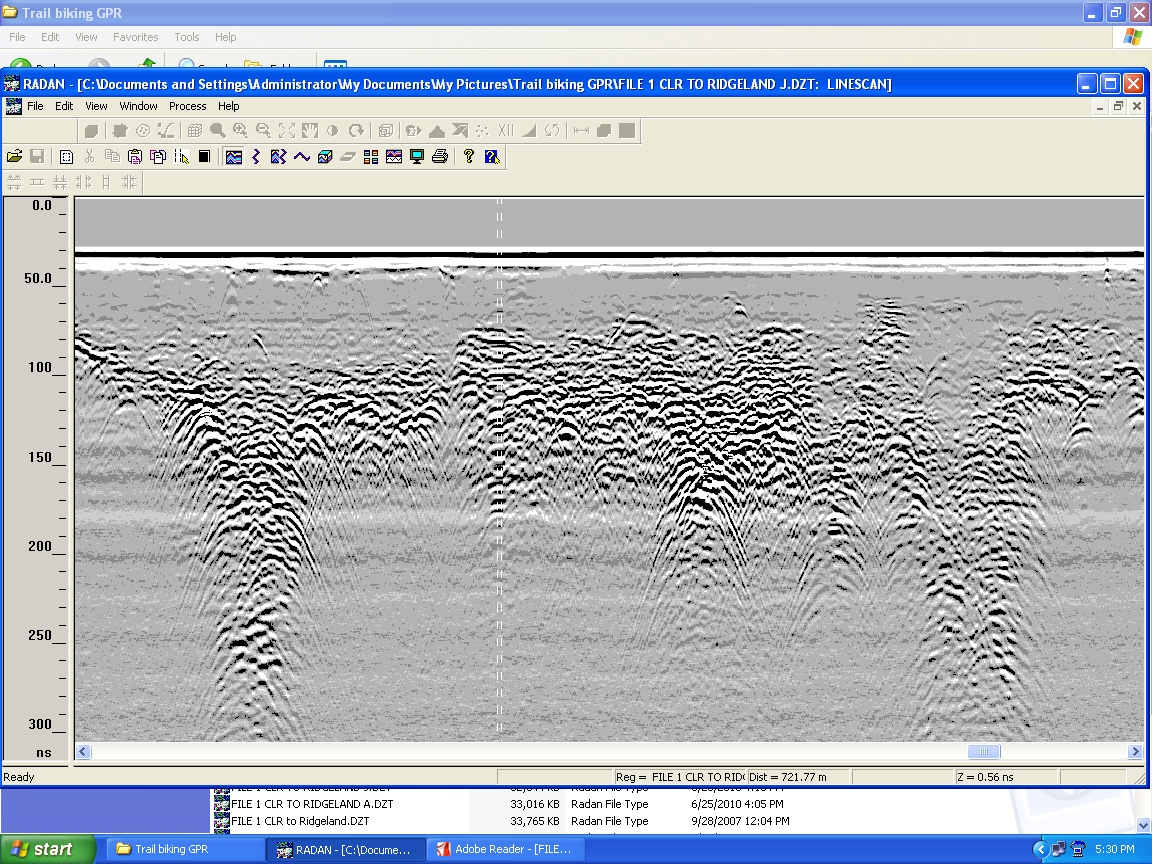Activate the Zoom In magnifier tool

(x=240, y=130)
